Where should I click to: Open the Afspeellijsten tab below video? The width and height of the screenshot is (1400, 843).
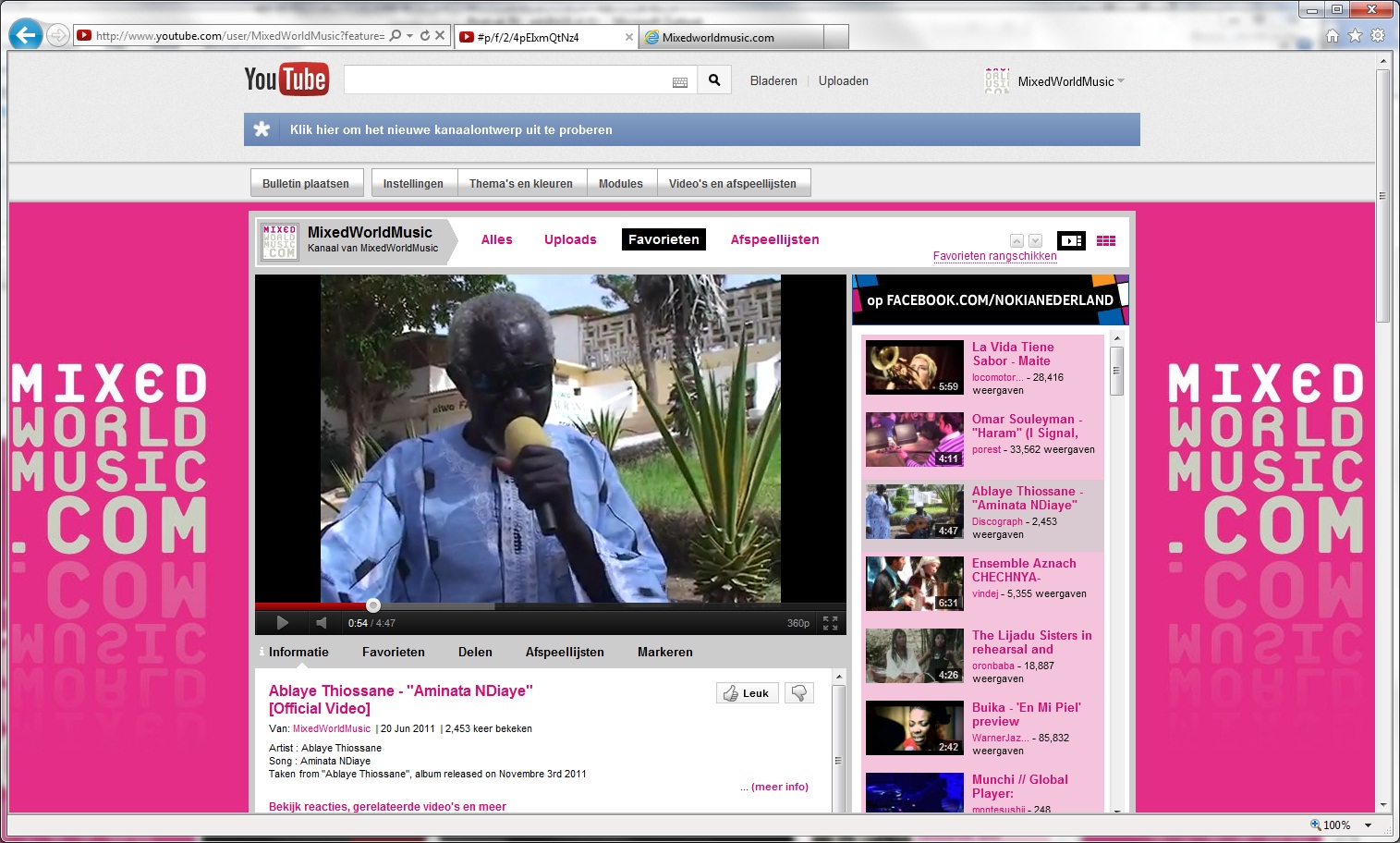(x=565, y=652)
